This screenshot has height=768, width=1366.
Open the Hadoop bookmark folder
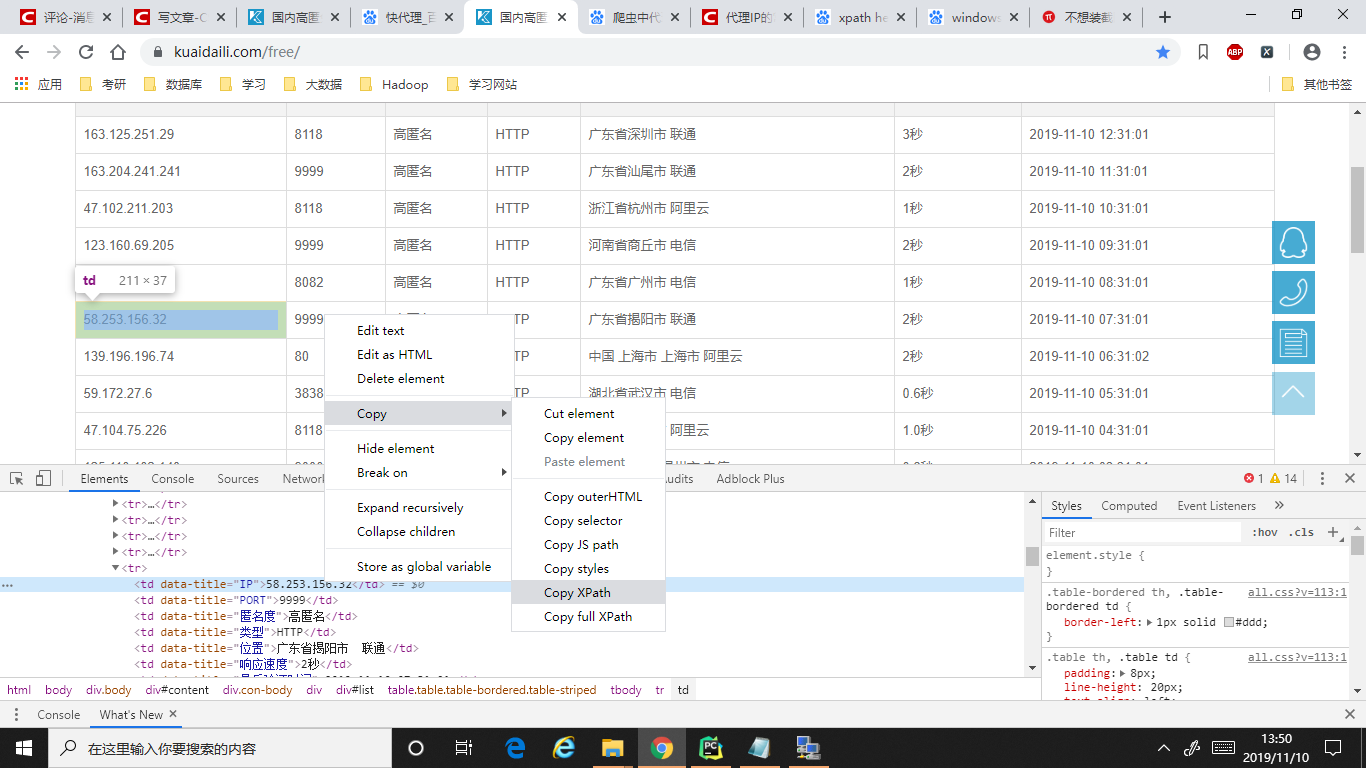pyautogui.click(x=393, y=84)
